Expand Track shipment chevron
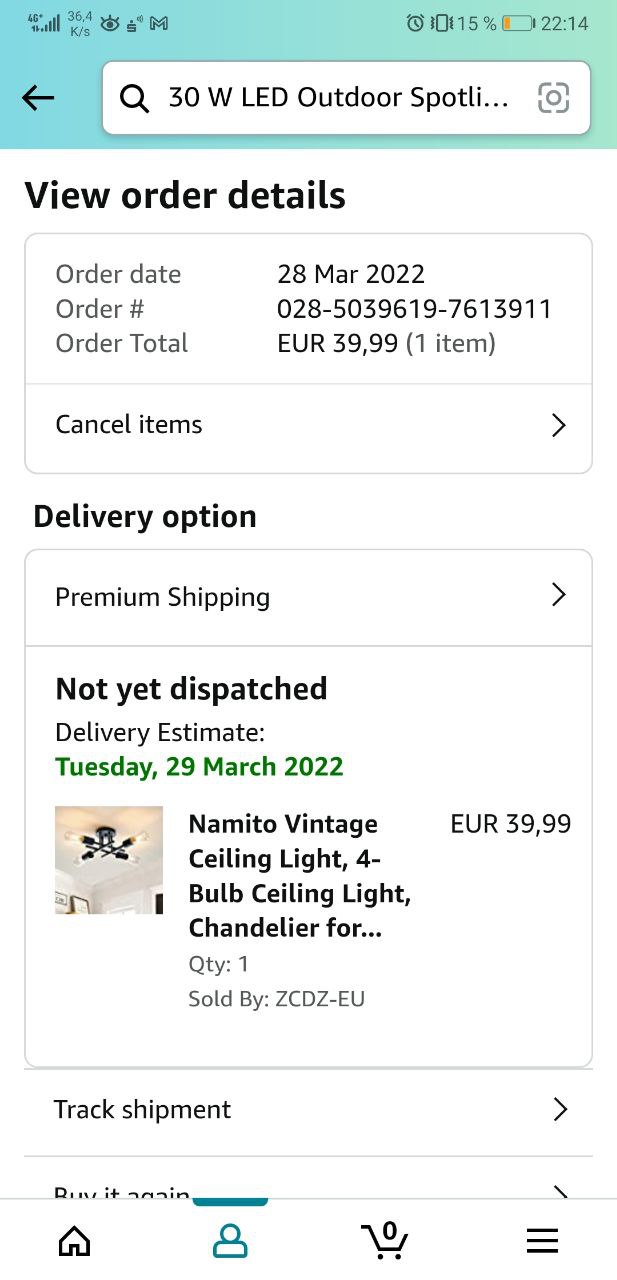Screen dimensions: 617x1280 [x=560, y=1109]
